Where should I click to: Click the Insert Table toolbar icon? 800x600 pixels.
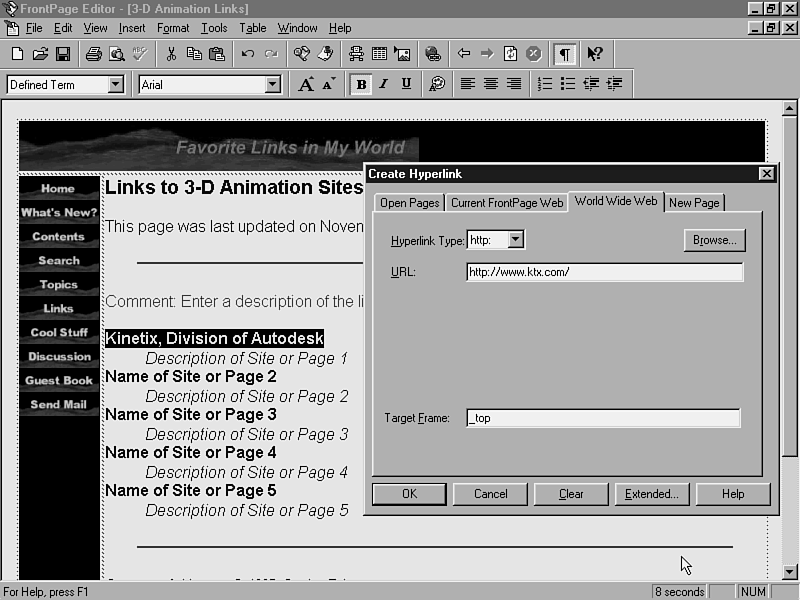point(380,54)
